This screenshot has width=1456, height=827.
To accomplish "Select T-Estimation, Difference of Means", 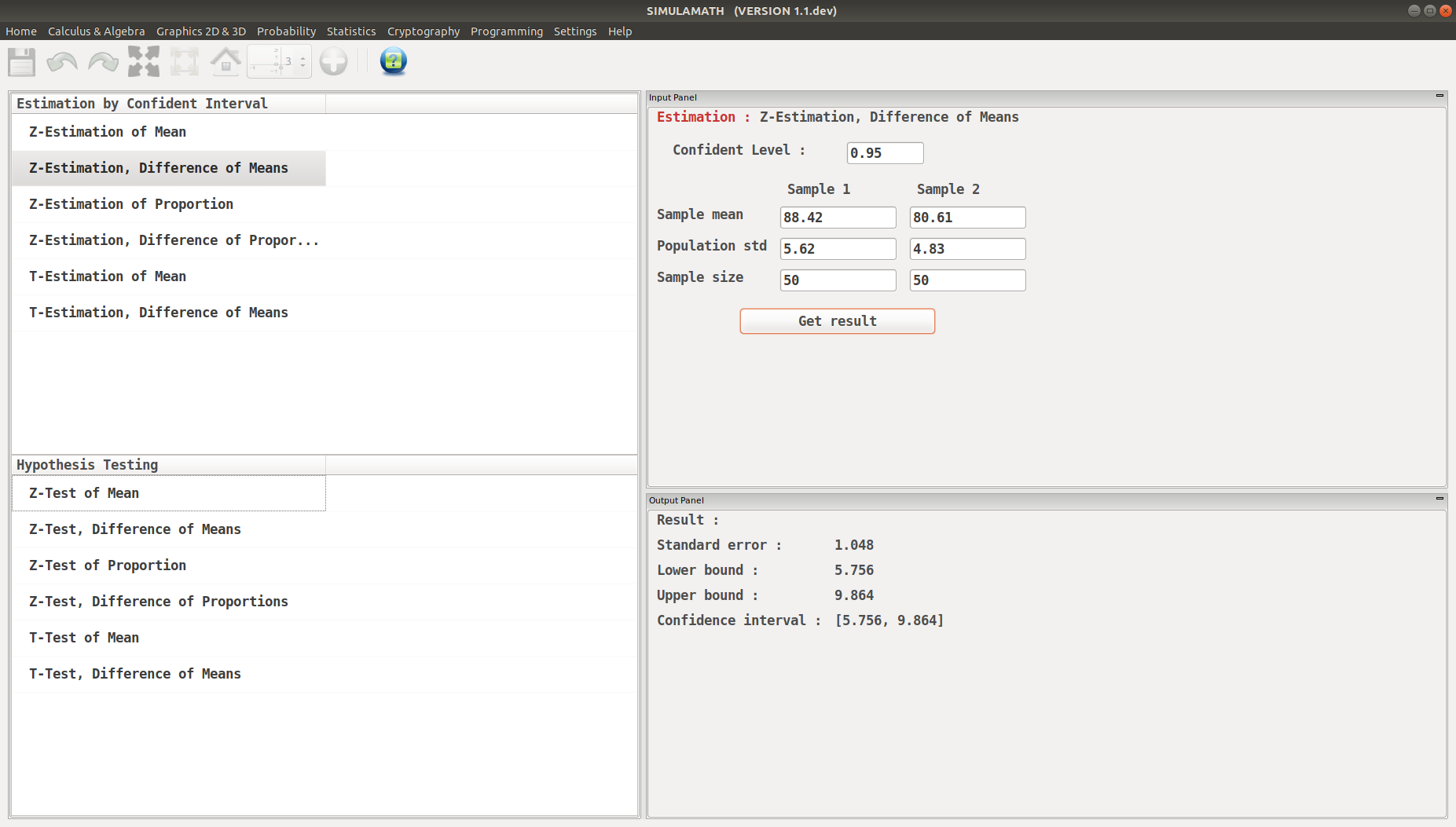I will click(x=169, y=313).
